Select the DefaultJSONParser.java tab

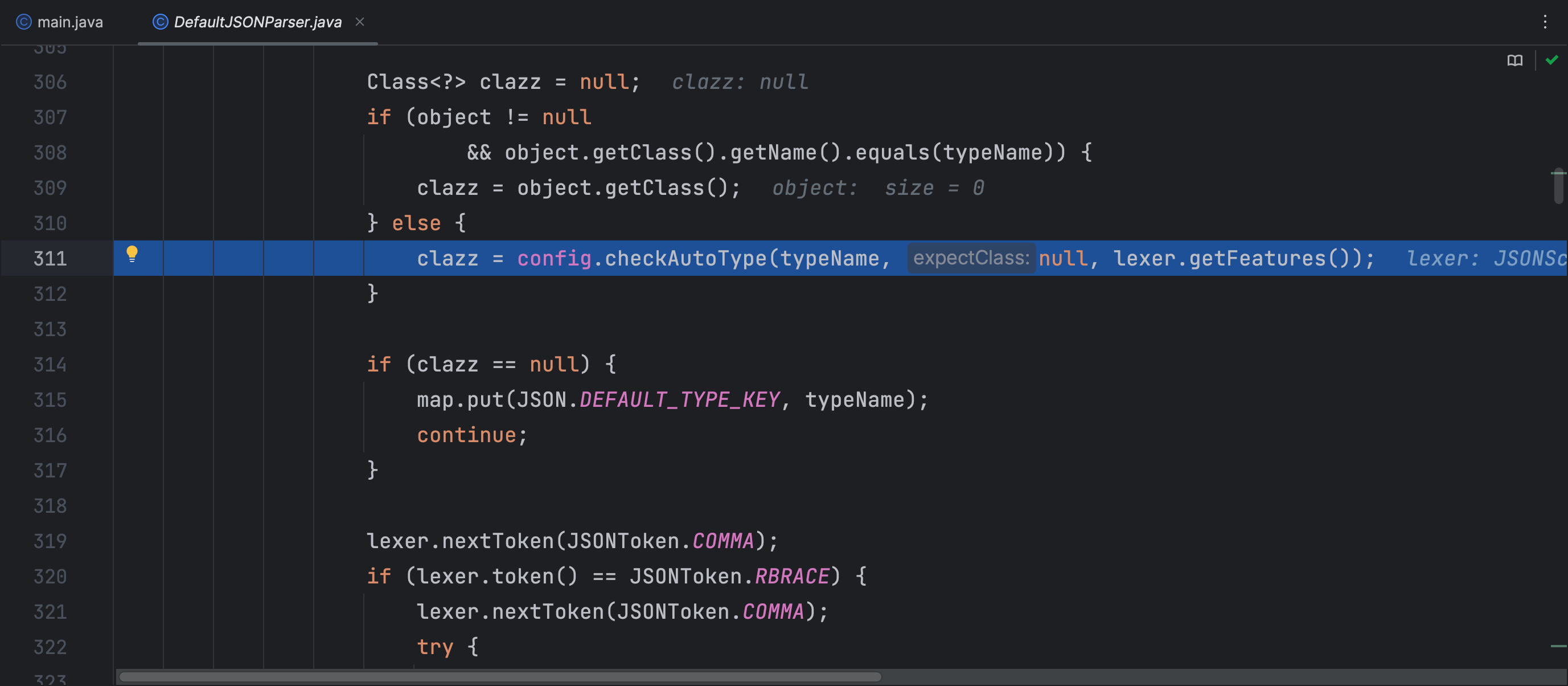pos(257,22)
